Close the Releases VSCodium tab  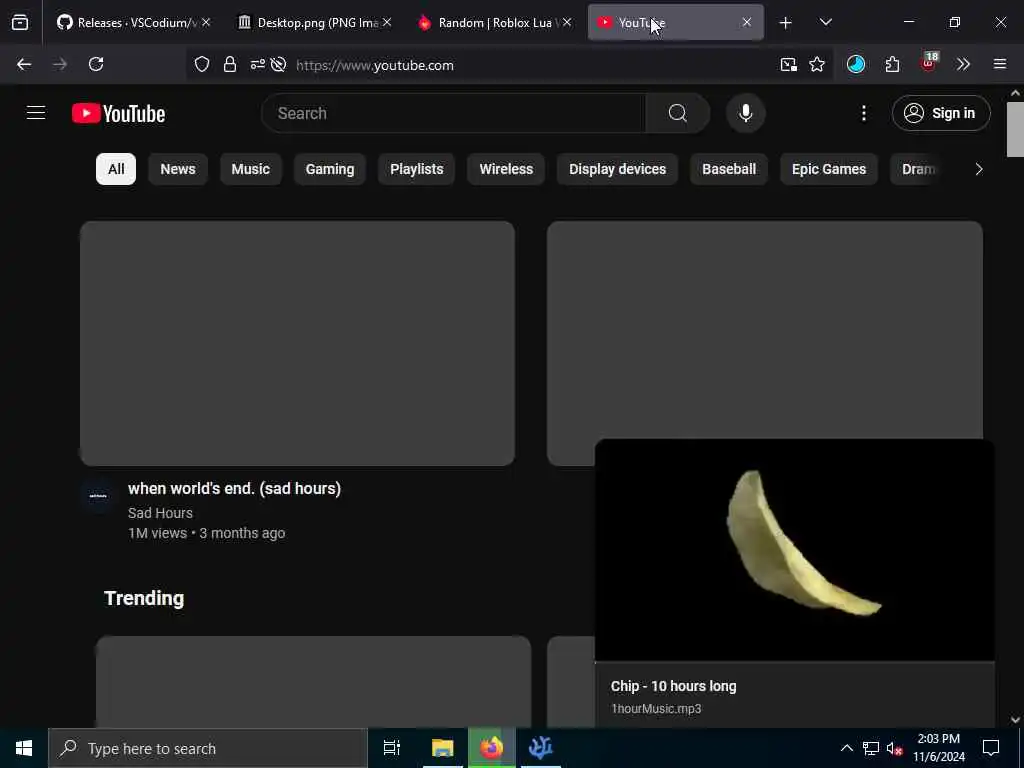[206, 22]
